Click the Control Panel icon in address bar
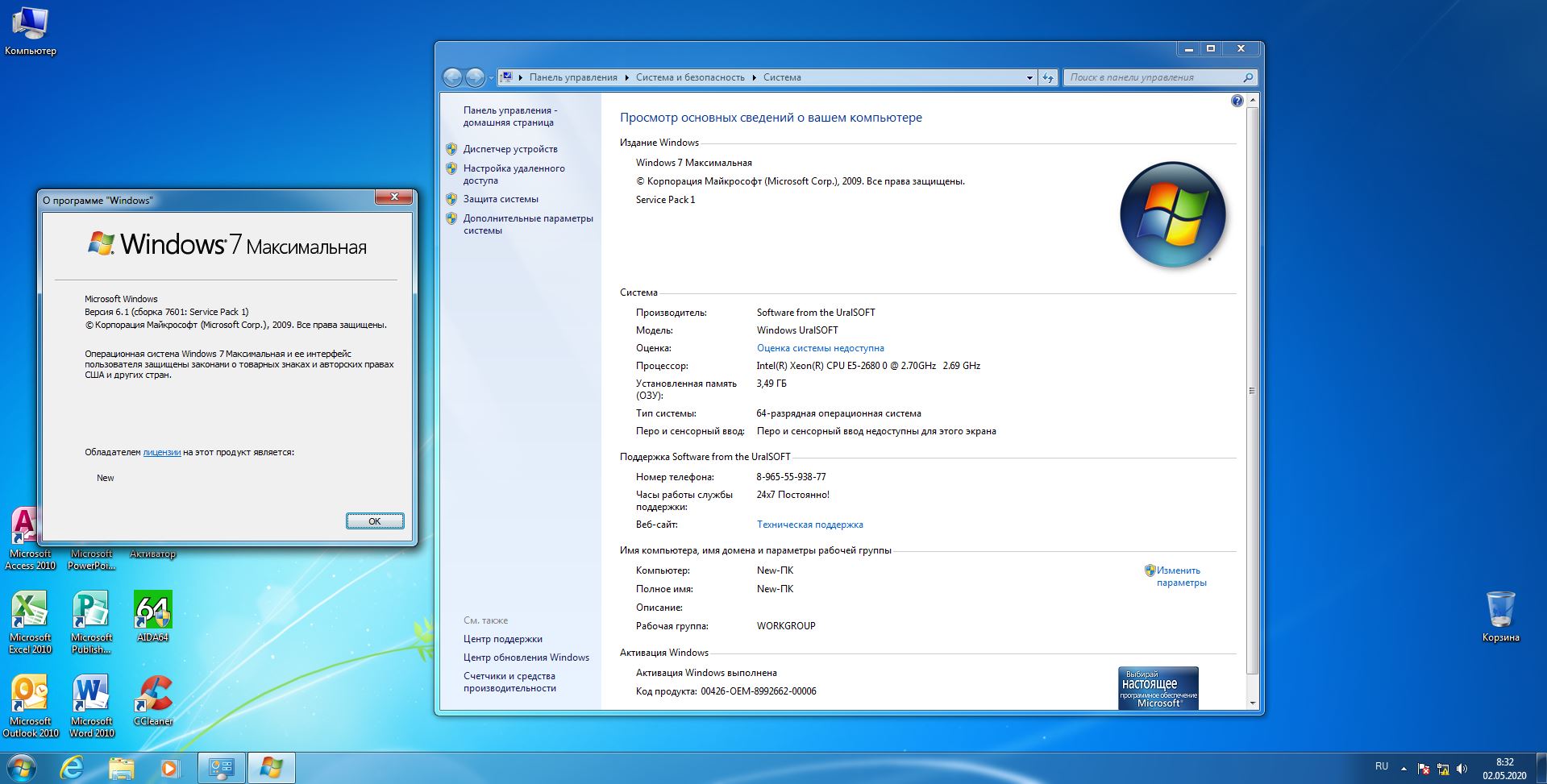Viewport: 1547px width, 784px height. [x=507, y=77]
